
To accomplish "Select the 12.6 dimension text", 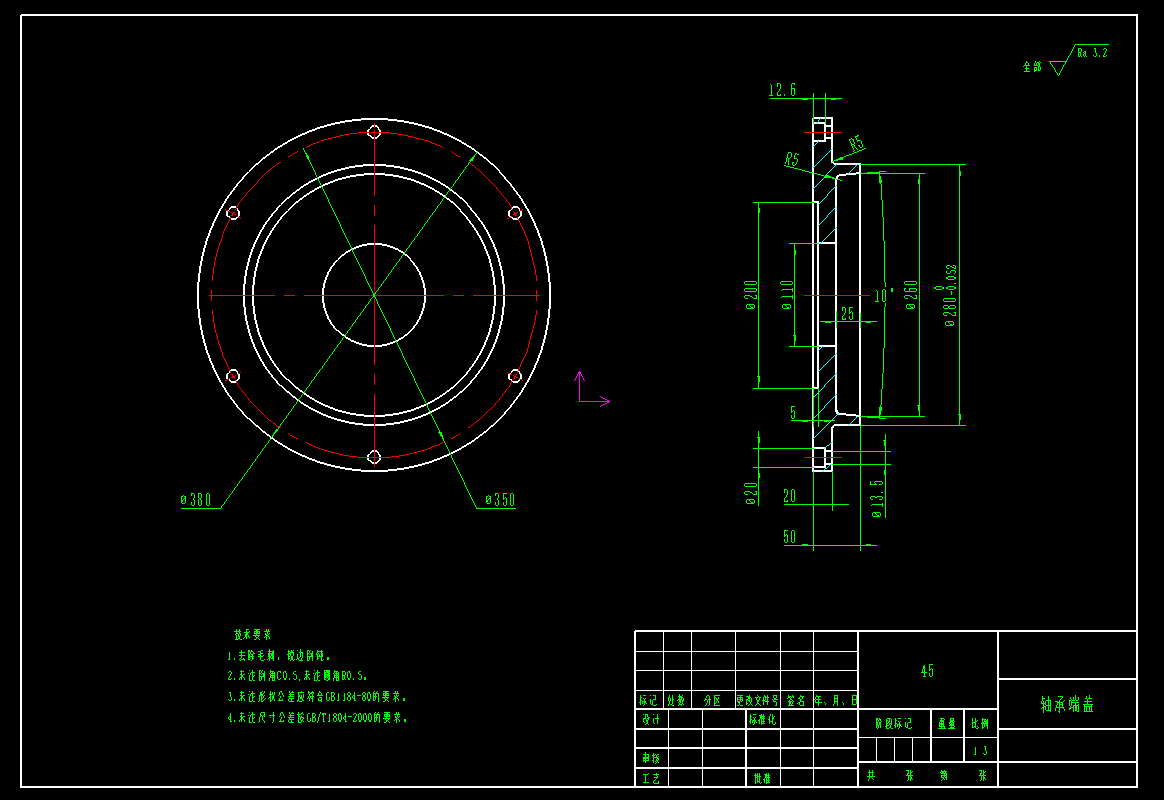I will (x=782, y=90).
